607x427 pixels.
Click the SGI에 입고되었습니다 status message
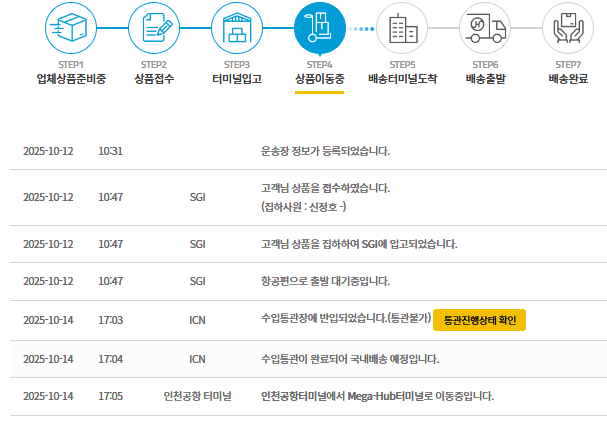tap(358, 244)
